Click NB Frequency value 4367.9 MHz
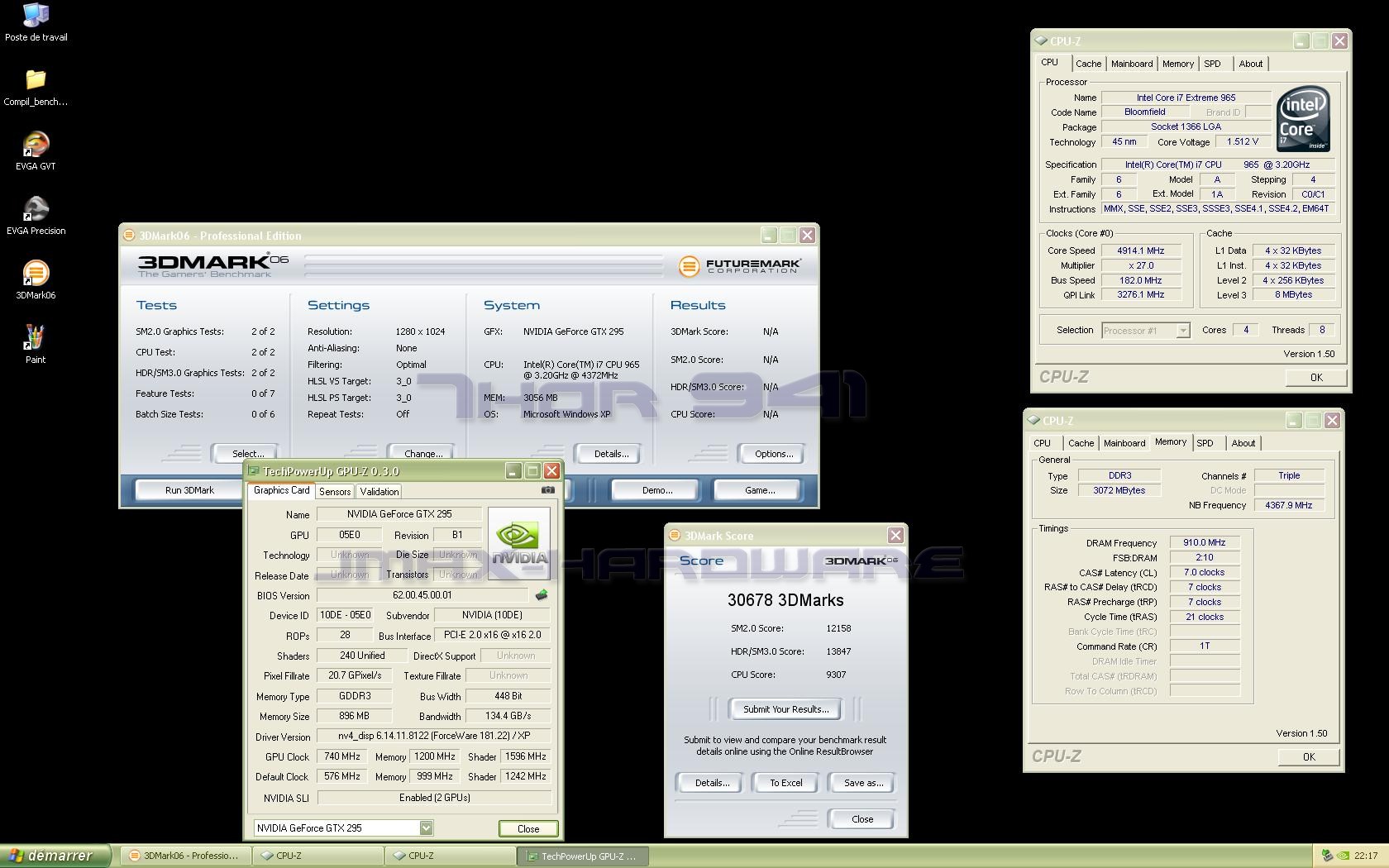The image size is (1389, 868). tap(1289, 505)
